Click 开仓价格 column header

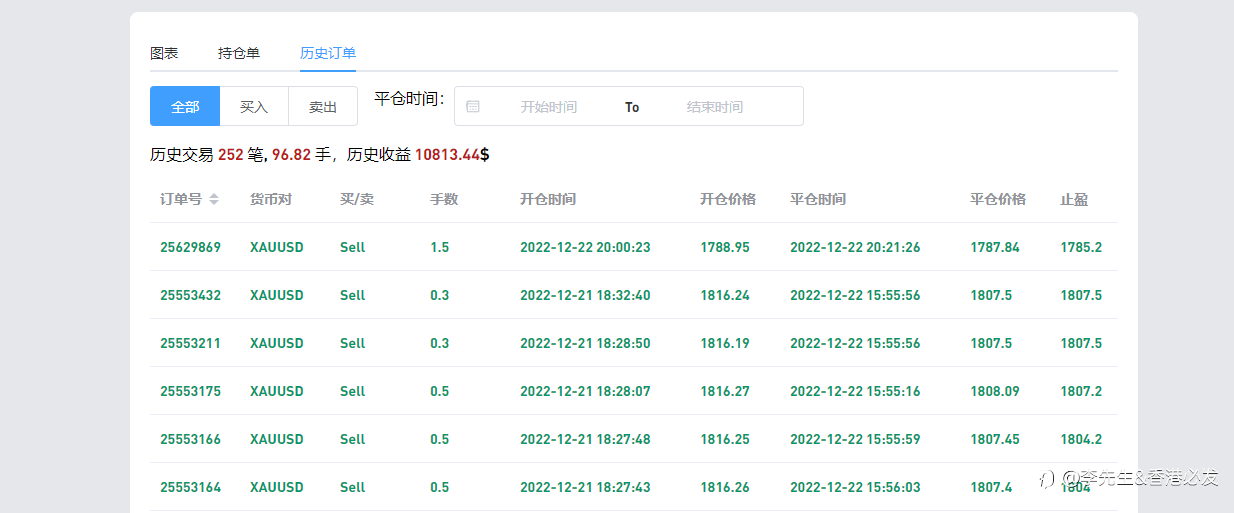(728, 199)
